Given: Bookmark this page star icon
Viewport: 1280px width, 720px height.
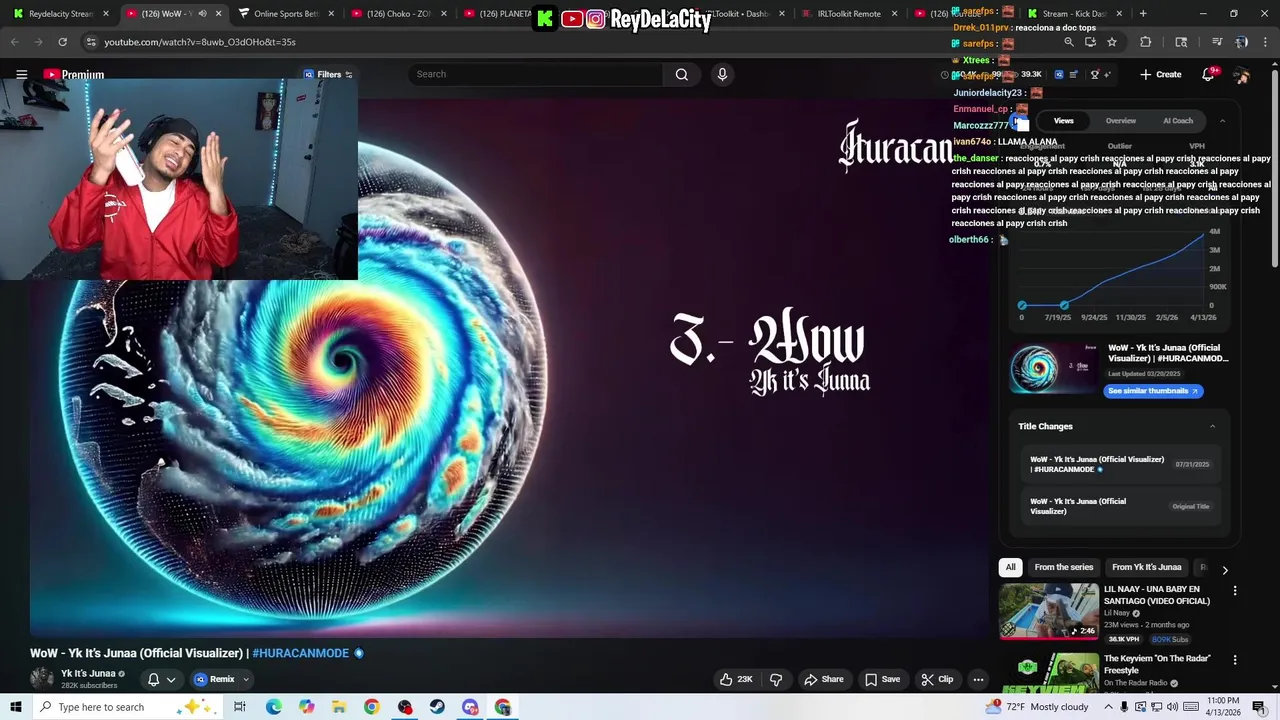Looking at the screenshot, I should point(1111,42).
